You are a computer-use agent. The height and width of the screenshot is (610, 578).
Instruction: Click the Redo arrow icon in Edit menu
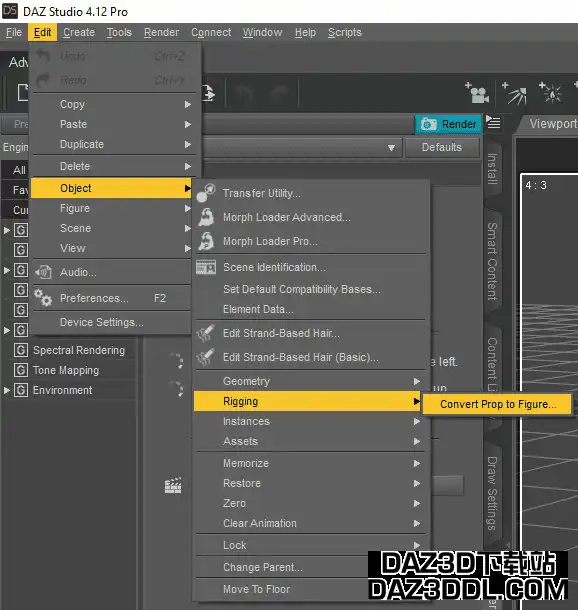pyautogui.click(x=43, y=80)
